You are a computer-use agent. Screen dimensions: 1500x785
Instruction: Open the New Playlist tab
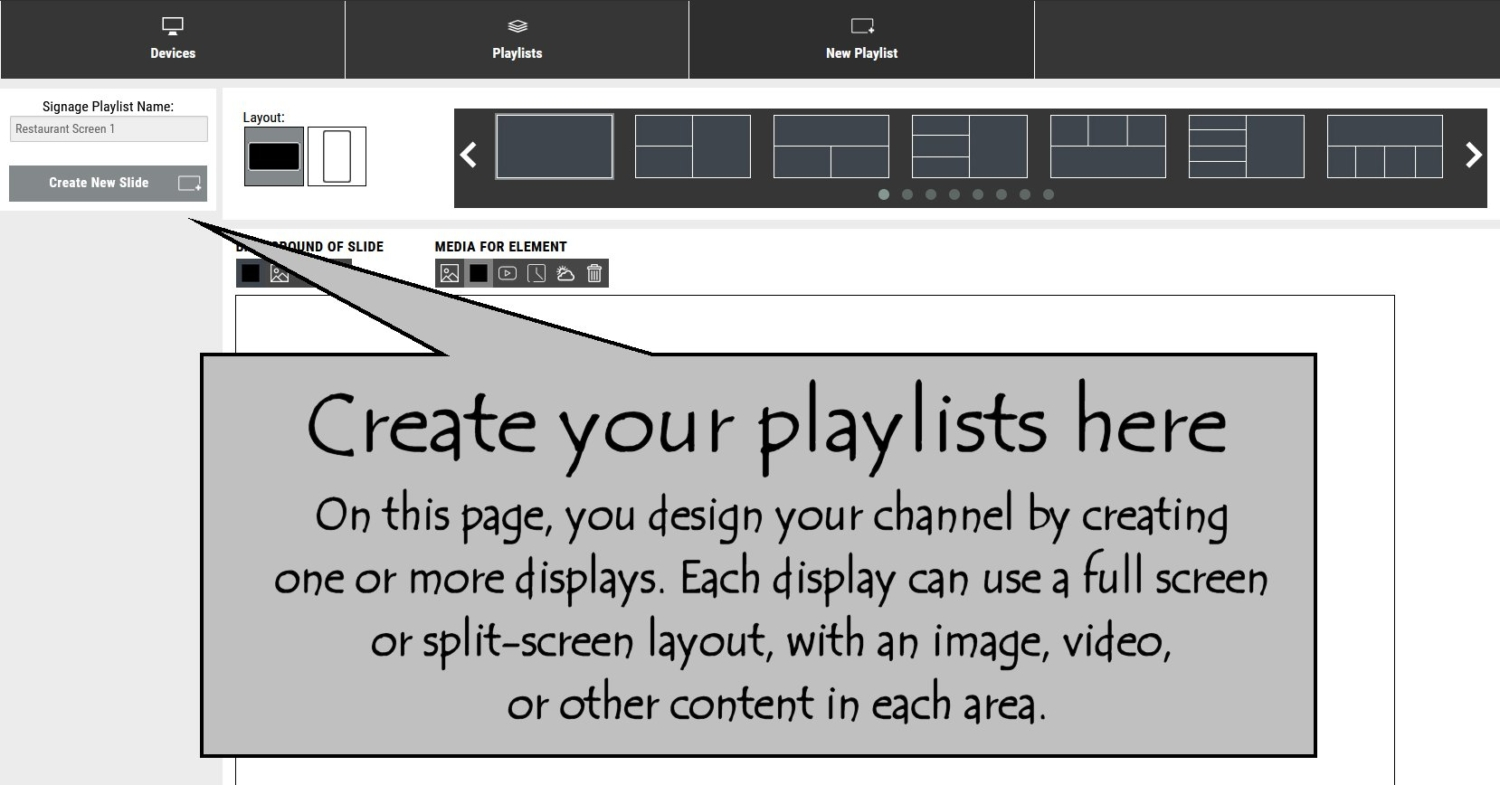point(861,39)
